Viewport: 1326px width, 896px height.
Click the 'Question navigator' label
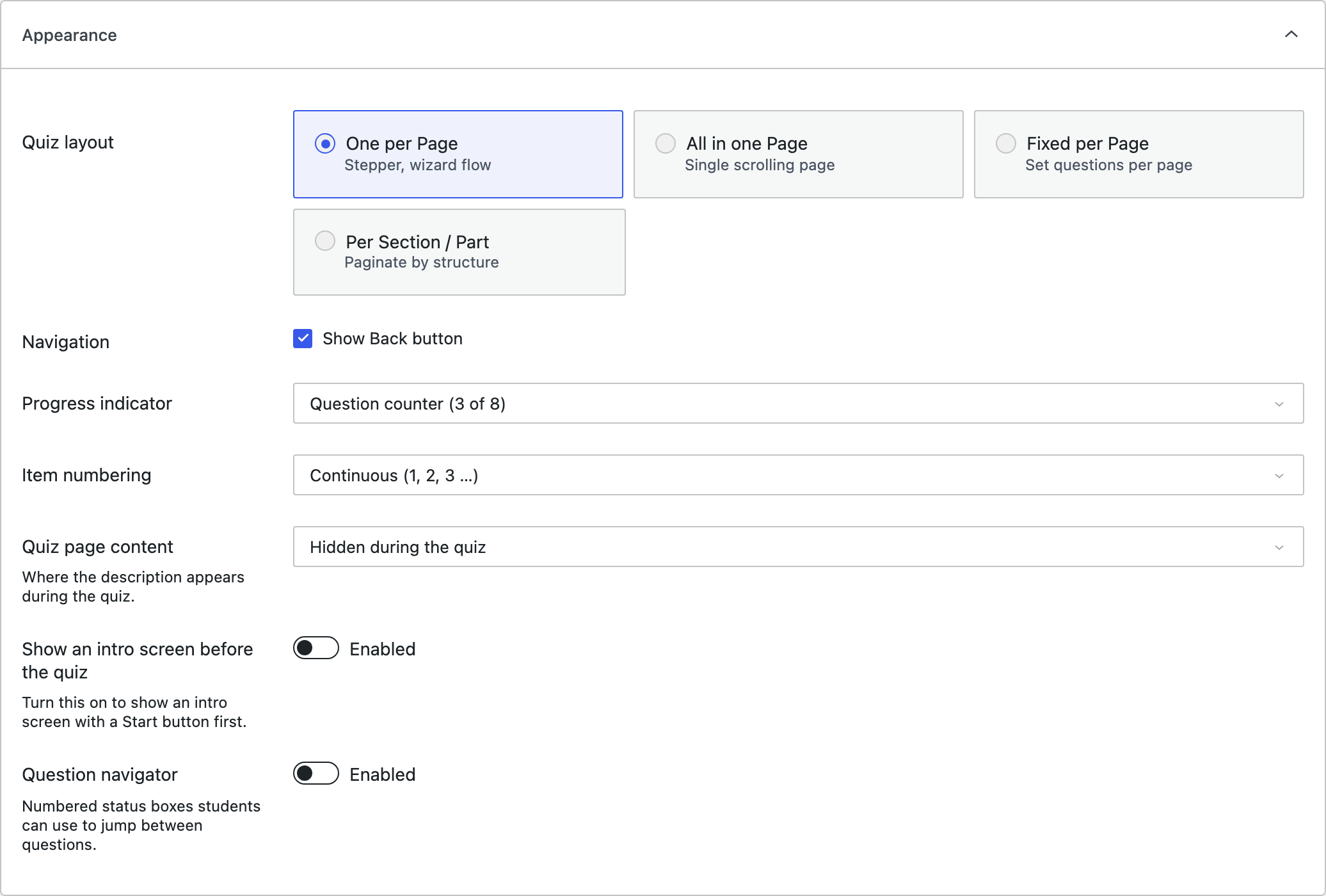(x=100, y=774)
